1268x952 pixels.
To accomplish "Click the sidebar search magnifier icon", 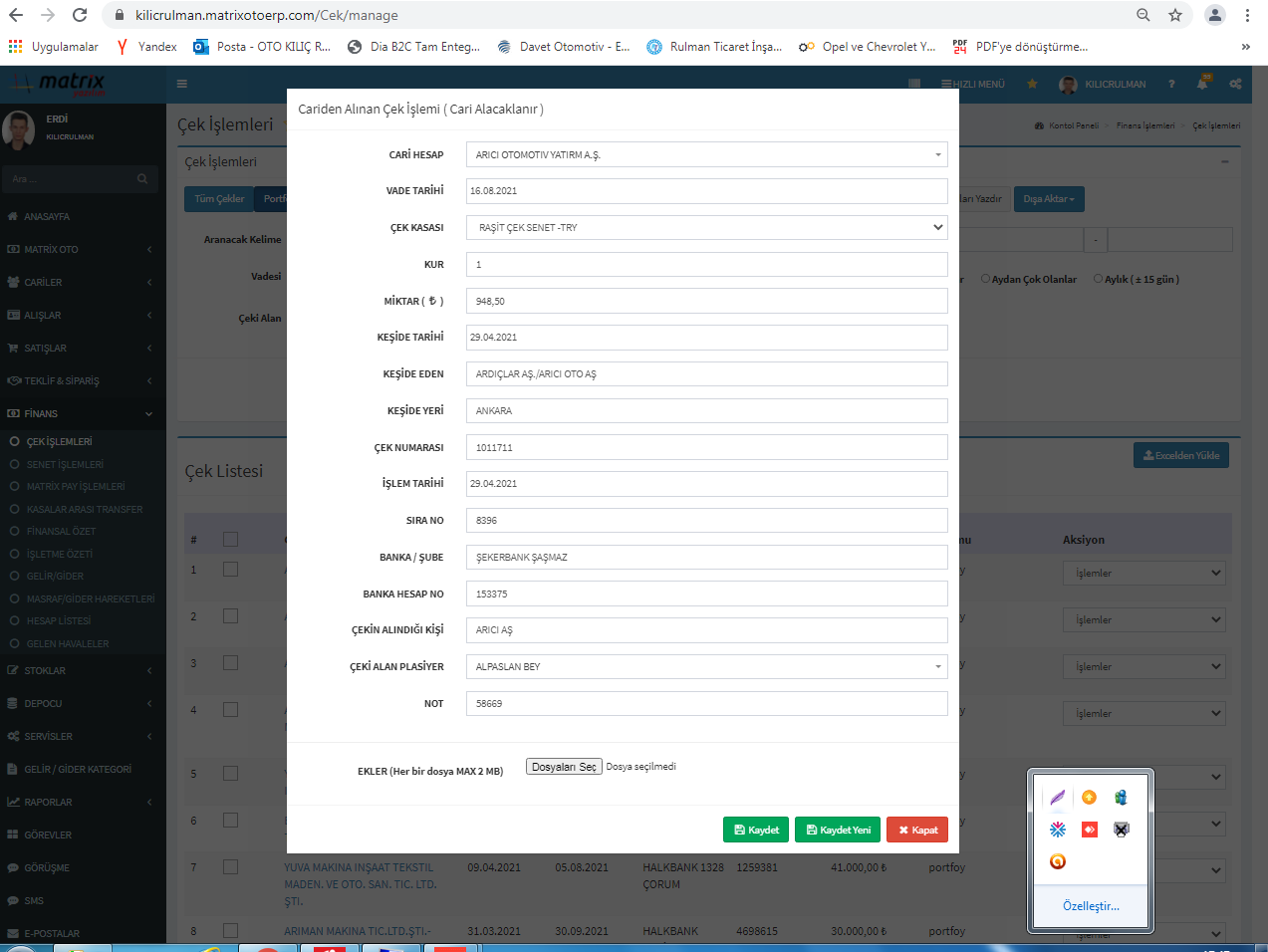I will pyautogui.click(x=142, y=179).
